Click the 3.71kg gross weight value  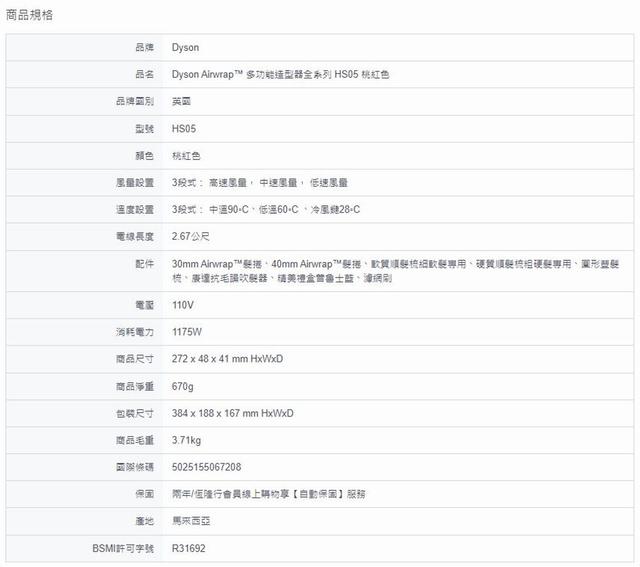point(187,440)
